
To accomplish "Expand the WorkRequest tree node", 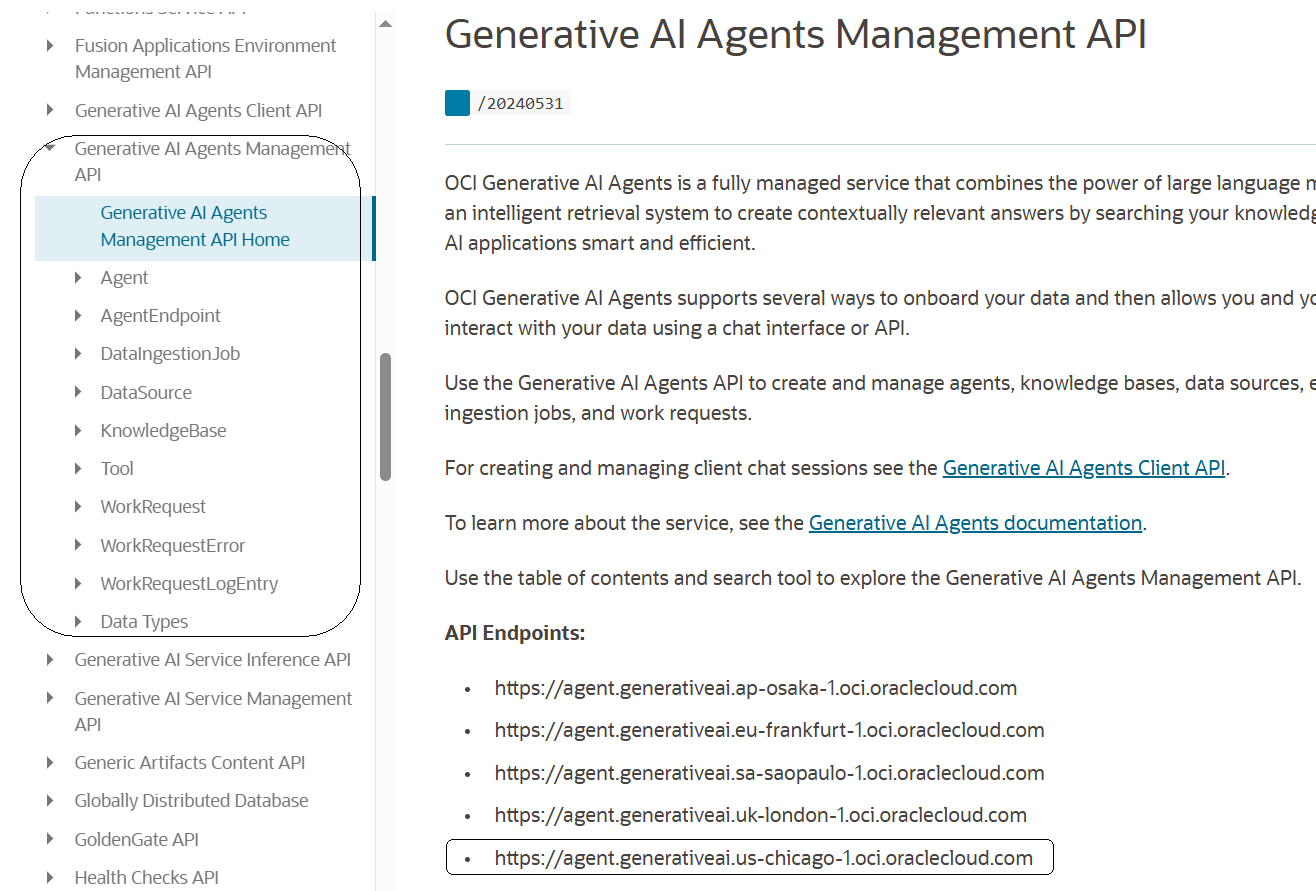I will click(x=78, y=507).
